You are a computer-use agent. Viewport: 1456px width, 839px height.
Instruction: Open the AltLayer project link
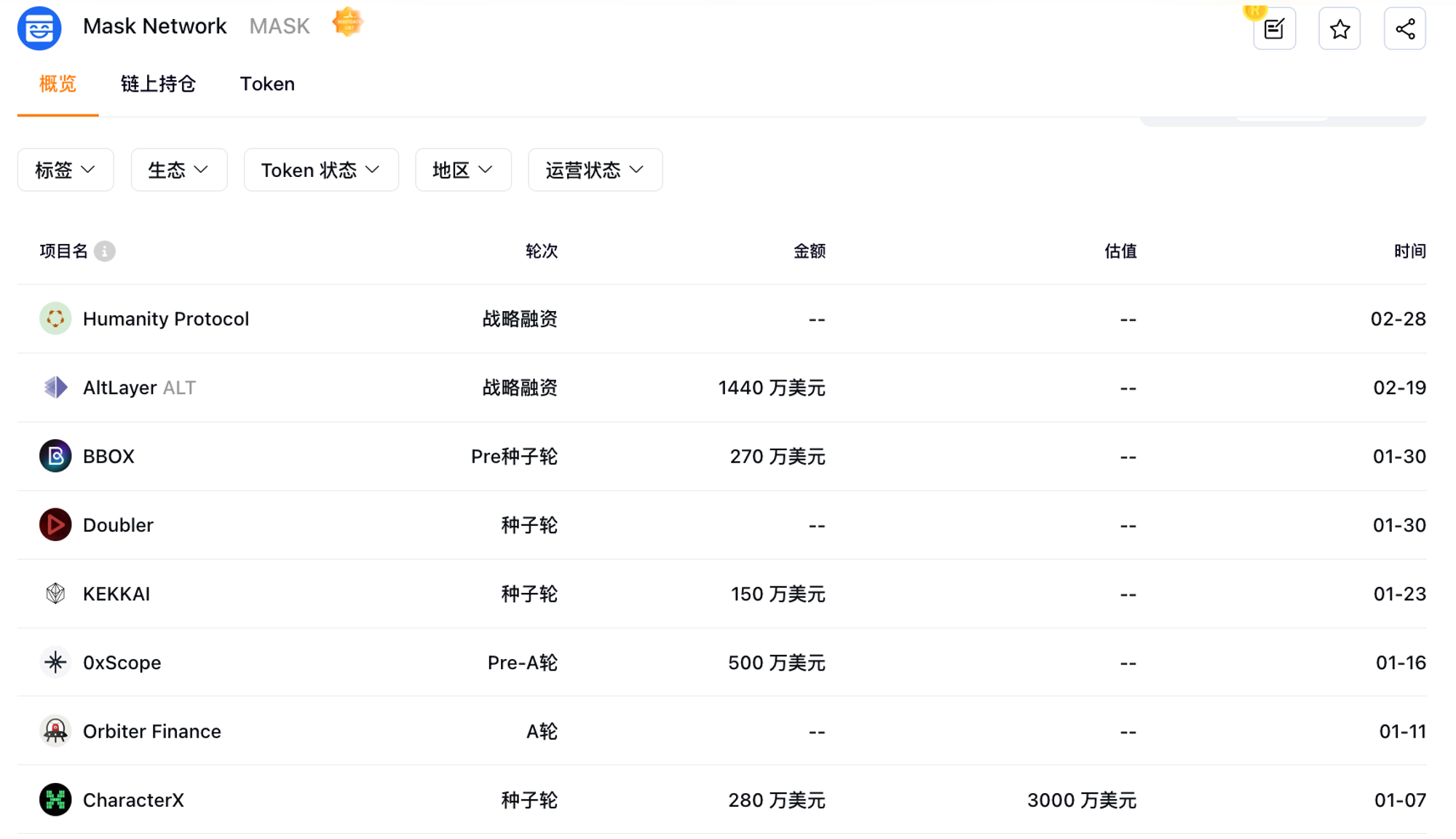(120, 387)
